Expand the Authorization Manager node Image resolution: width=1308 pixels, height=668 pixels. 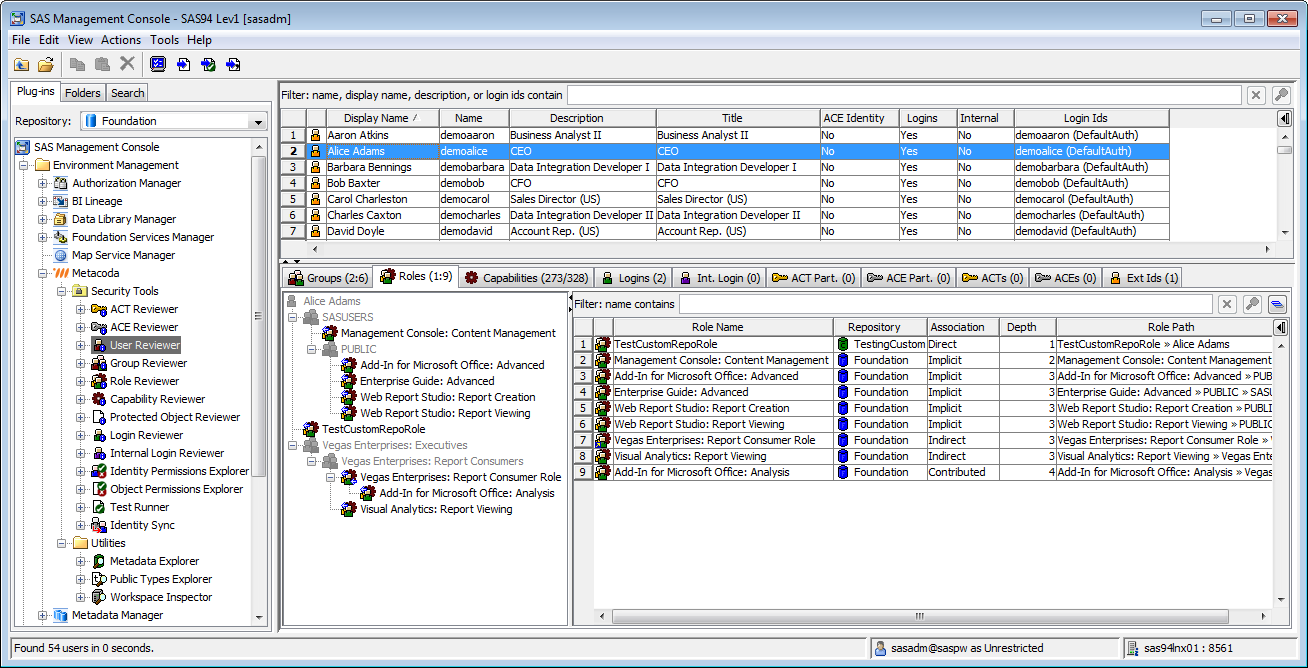point(42,183)
